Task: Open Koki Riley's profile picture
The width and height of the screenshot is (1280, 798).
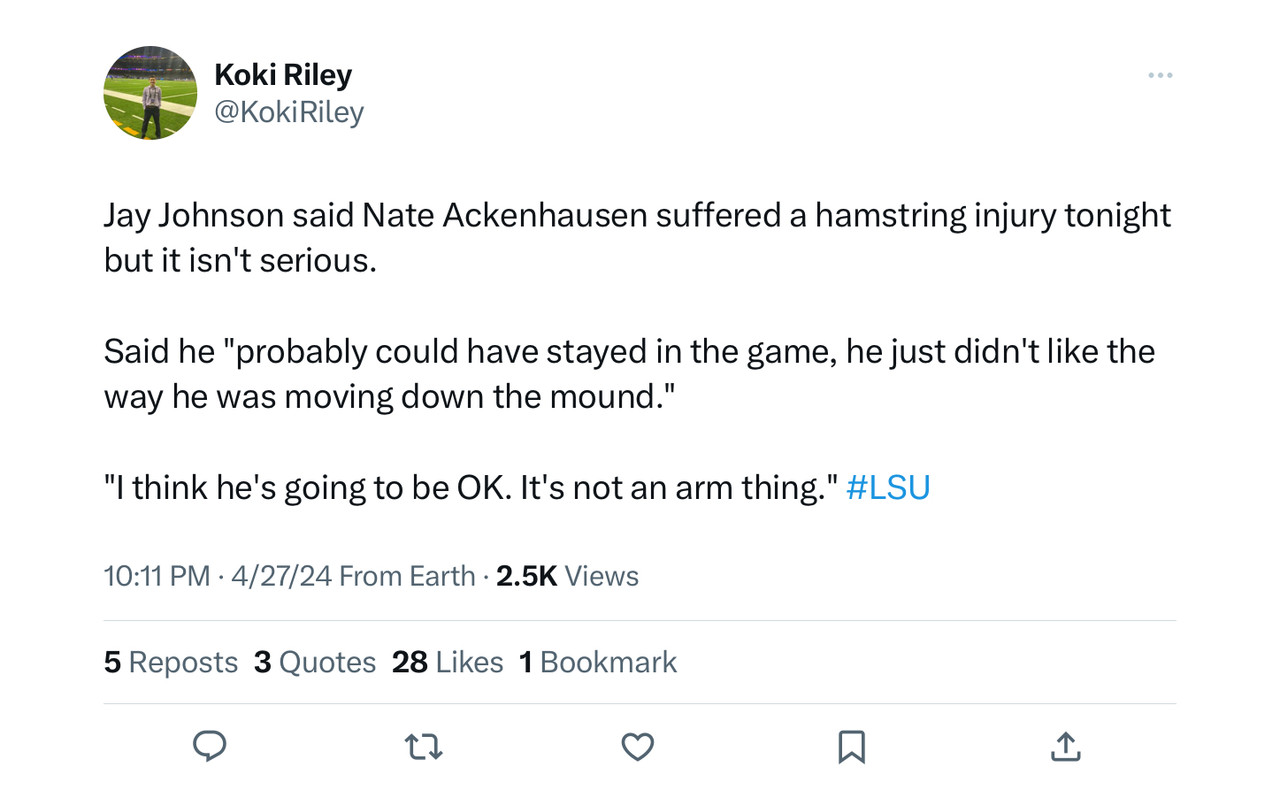Action: pyautogui.click(x=151, y=93)
